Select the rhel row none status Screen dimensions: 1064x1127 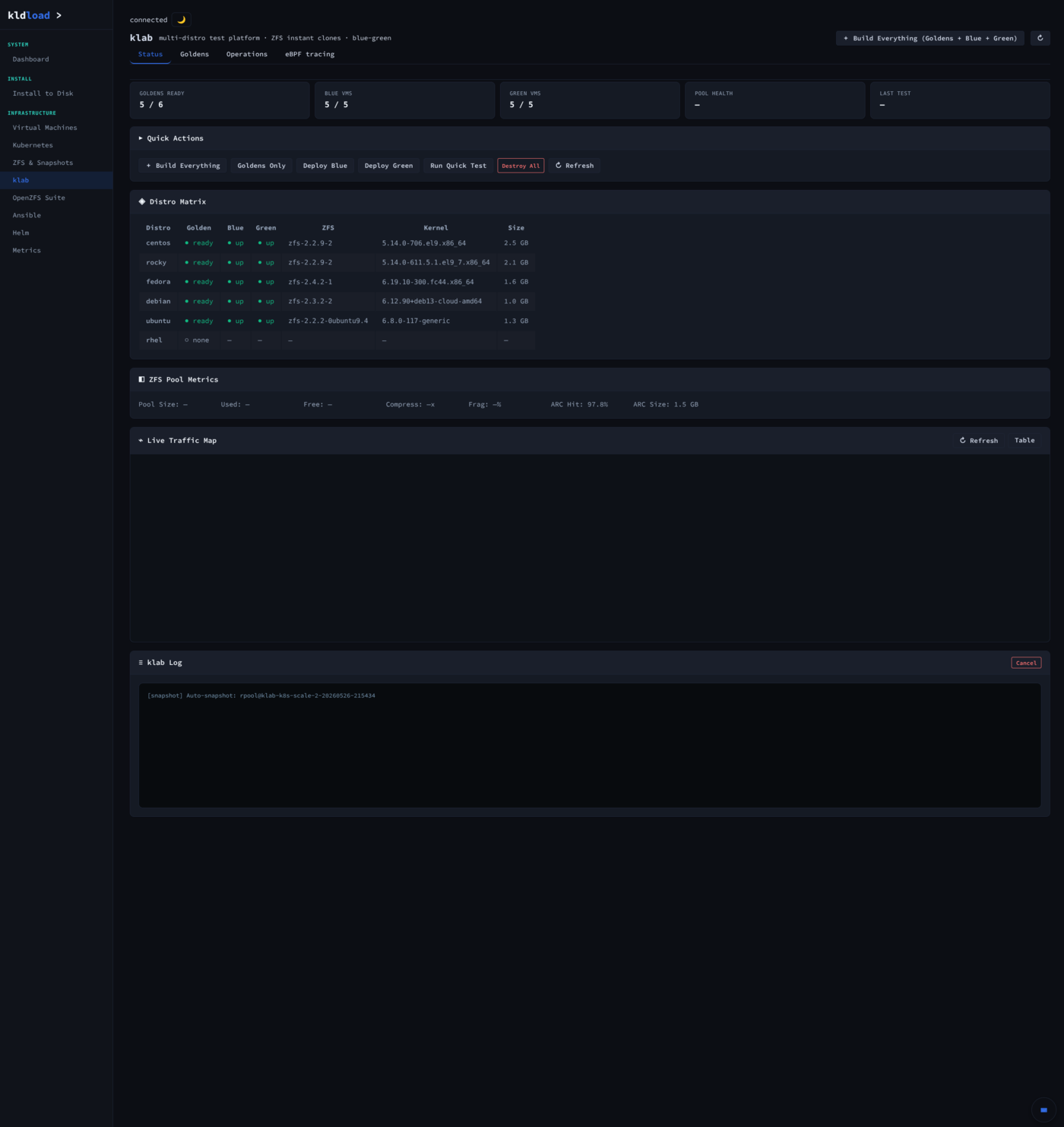pyautogui.click(x=197, y=340)
